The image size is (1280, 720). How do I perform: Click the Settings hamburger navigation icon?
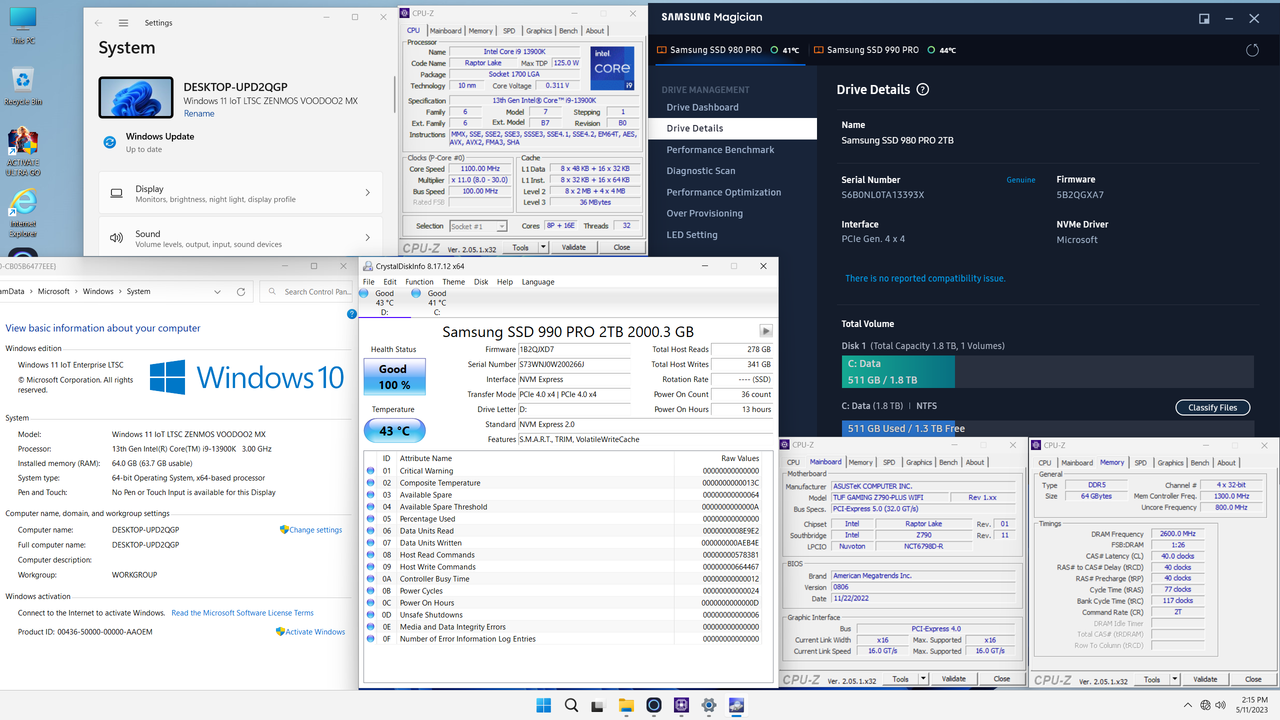pos(123,23)
